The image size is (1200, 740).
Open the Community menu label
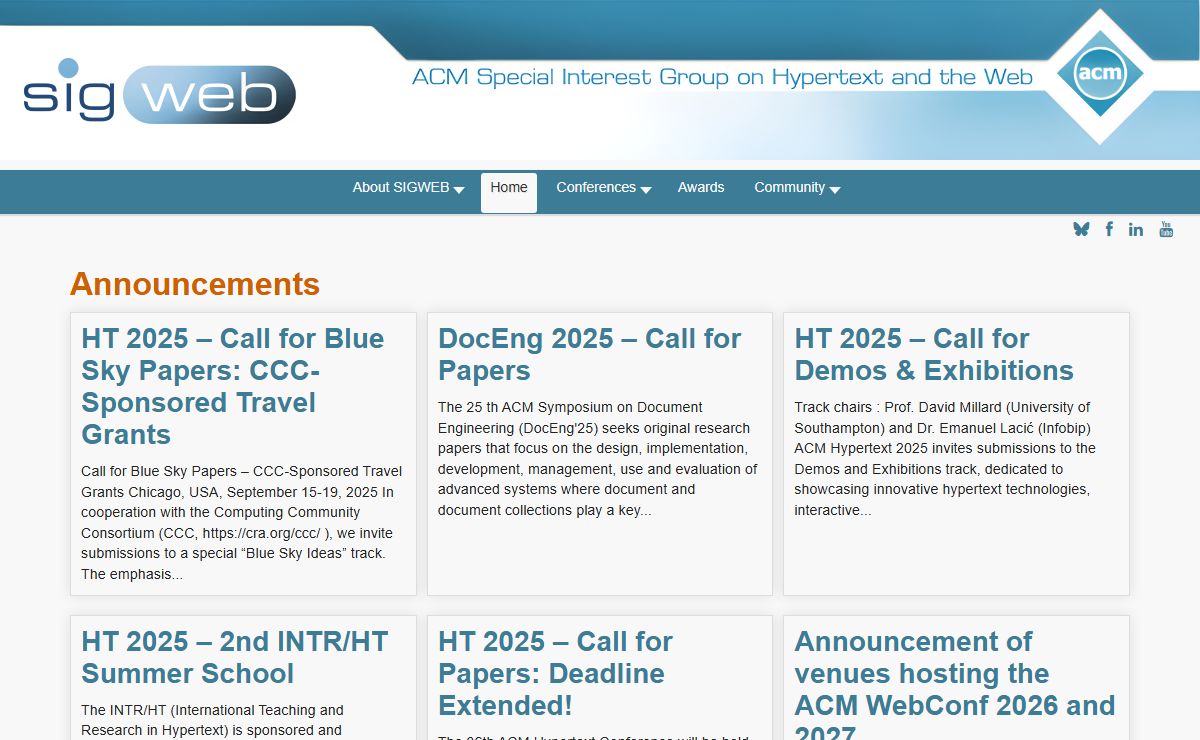pyautogui.click(x=790, y=187)
